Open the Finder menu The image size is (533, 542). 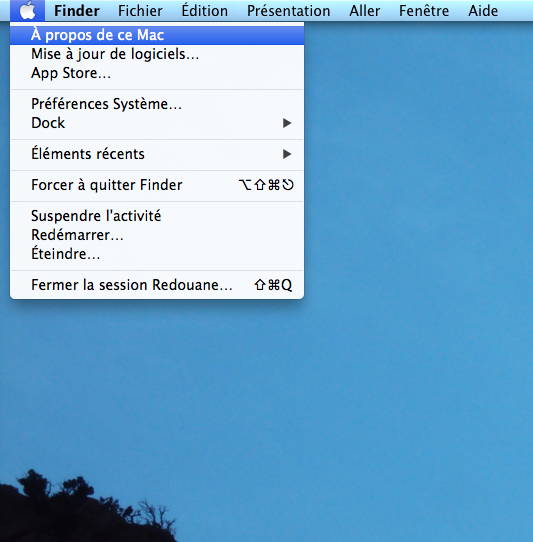click(77, 11)
